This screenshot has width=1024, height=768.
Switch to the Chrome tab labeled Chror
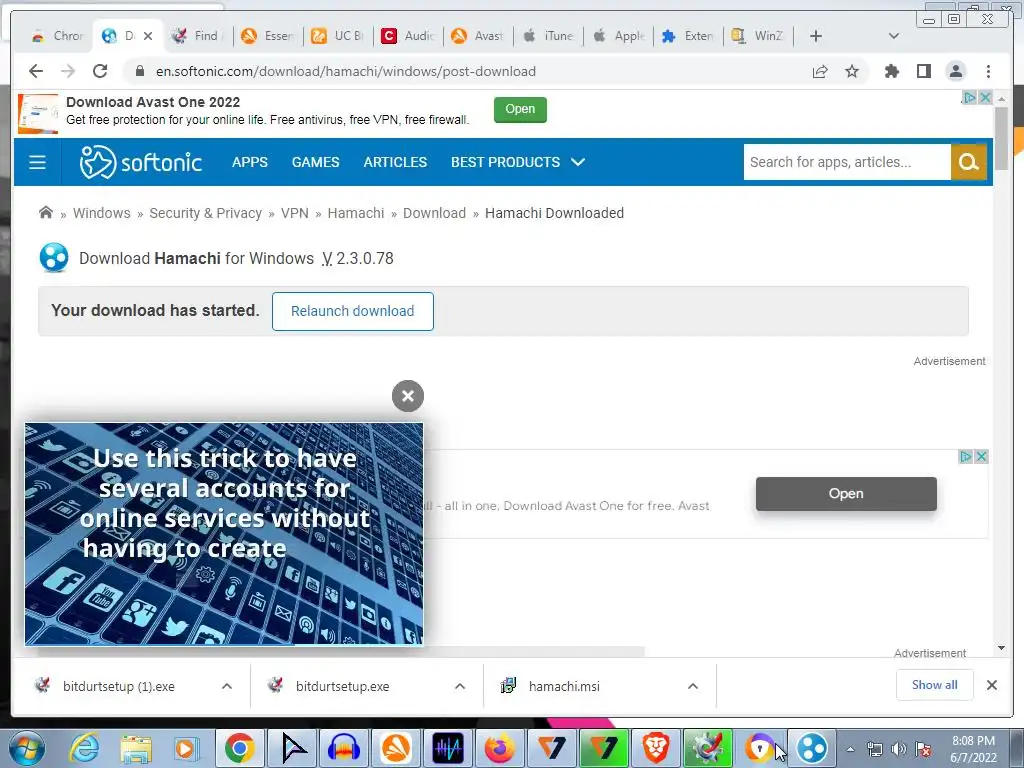click(x=57, y=36)
